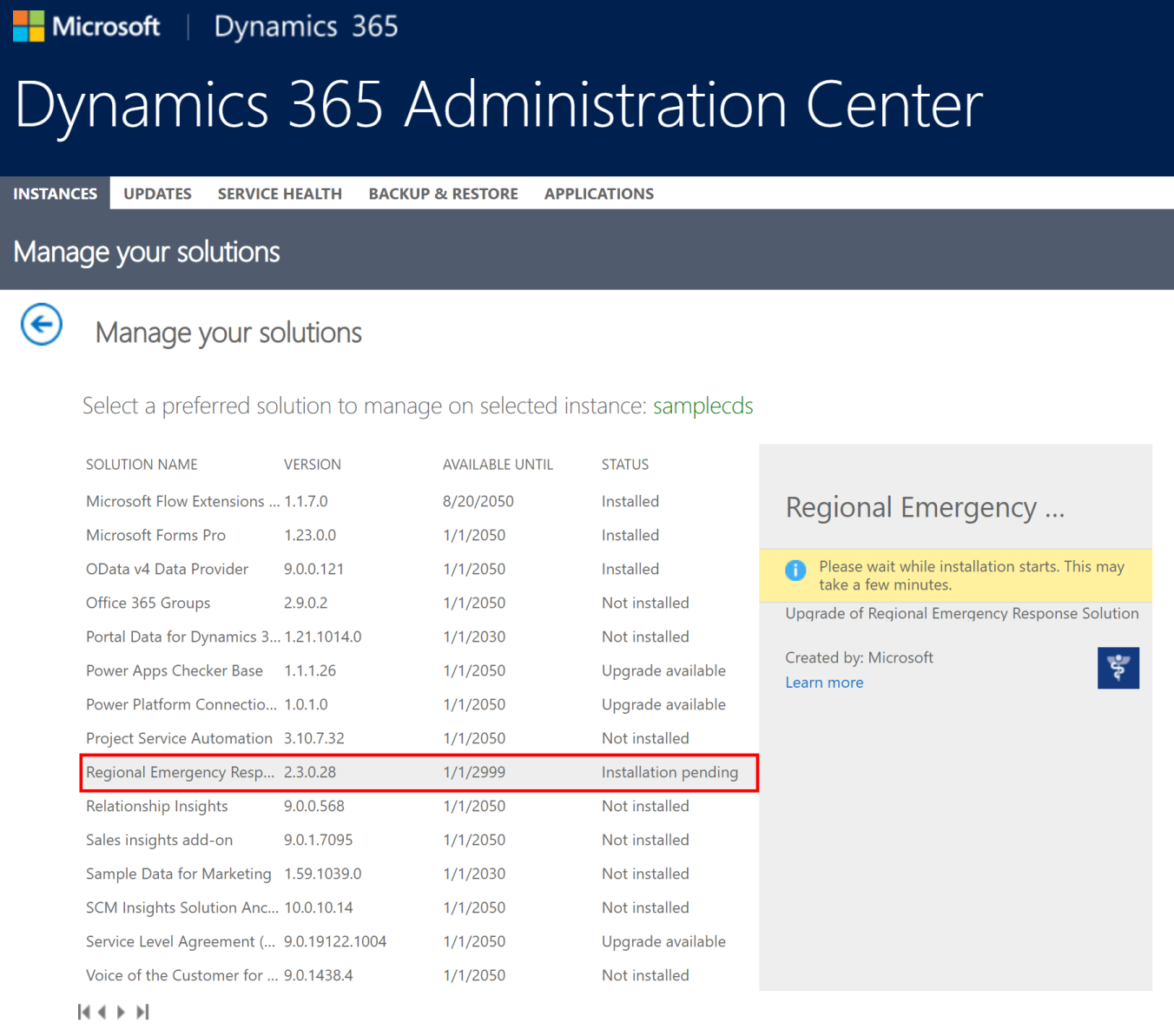Select Project Service Automation solution row
Image resolution: width=1174 pixels, height=1036 pixels.
click(419, 738)
